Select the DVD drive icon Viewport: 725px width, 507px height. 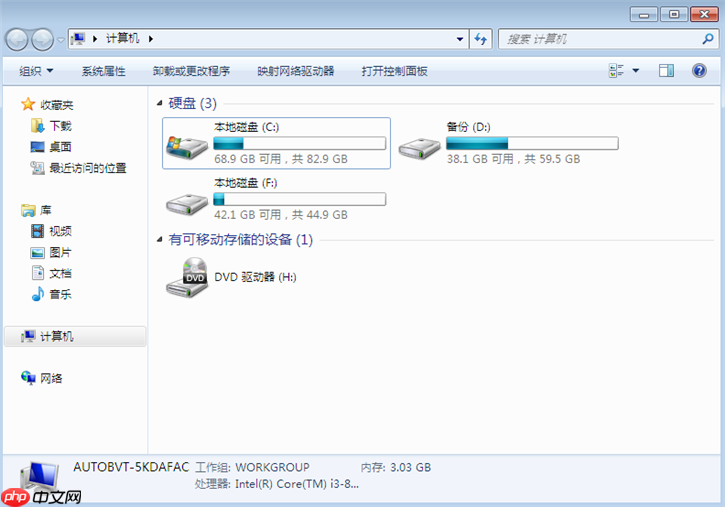coord(187,277)
